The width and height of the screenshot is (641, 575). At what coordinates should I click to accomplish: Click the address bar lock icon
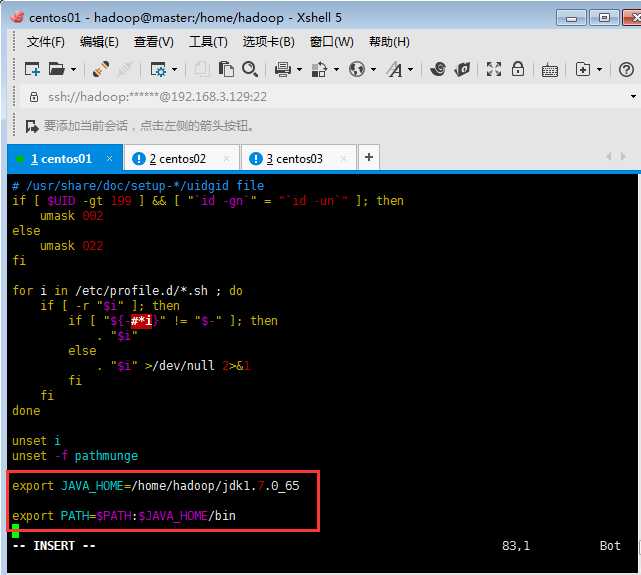click(34, 97)
